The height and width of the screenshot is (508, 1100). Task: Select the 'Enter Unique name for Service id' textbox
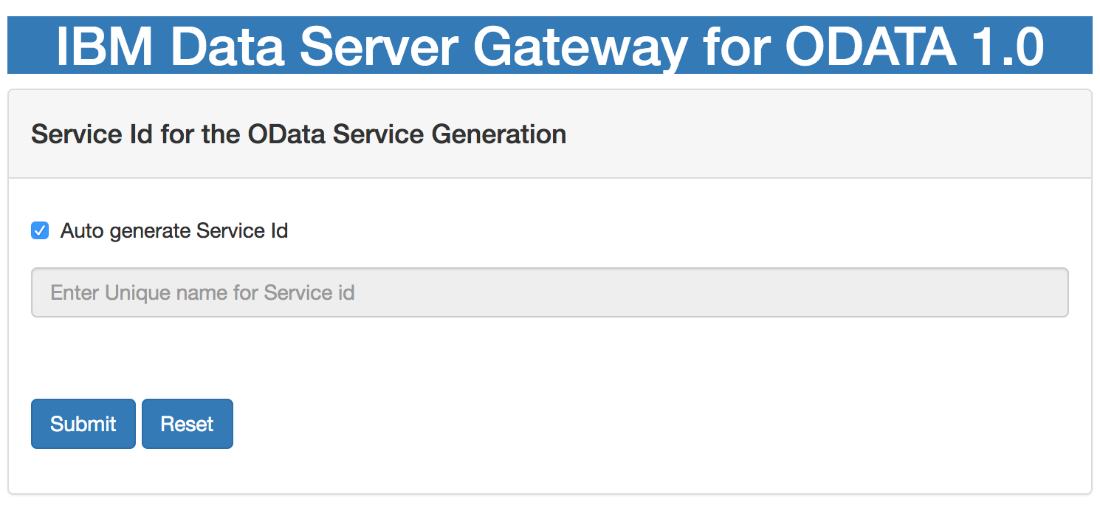[550, 292]
